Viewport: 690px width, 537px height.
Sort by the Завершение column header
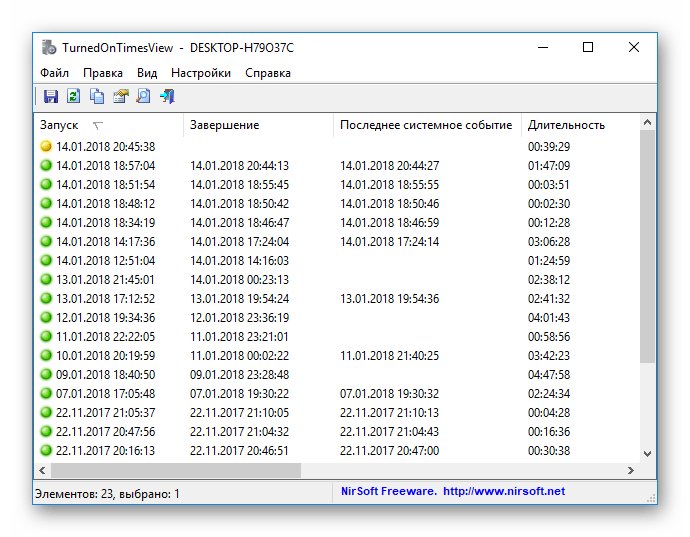pyautogui.click(x=224, y=125)
